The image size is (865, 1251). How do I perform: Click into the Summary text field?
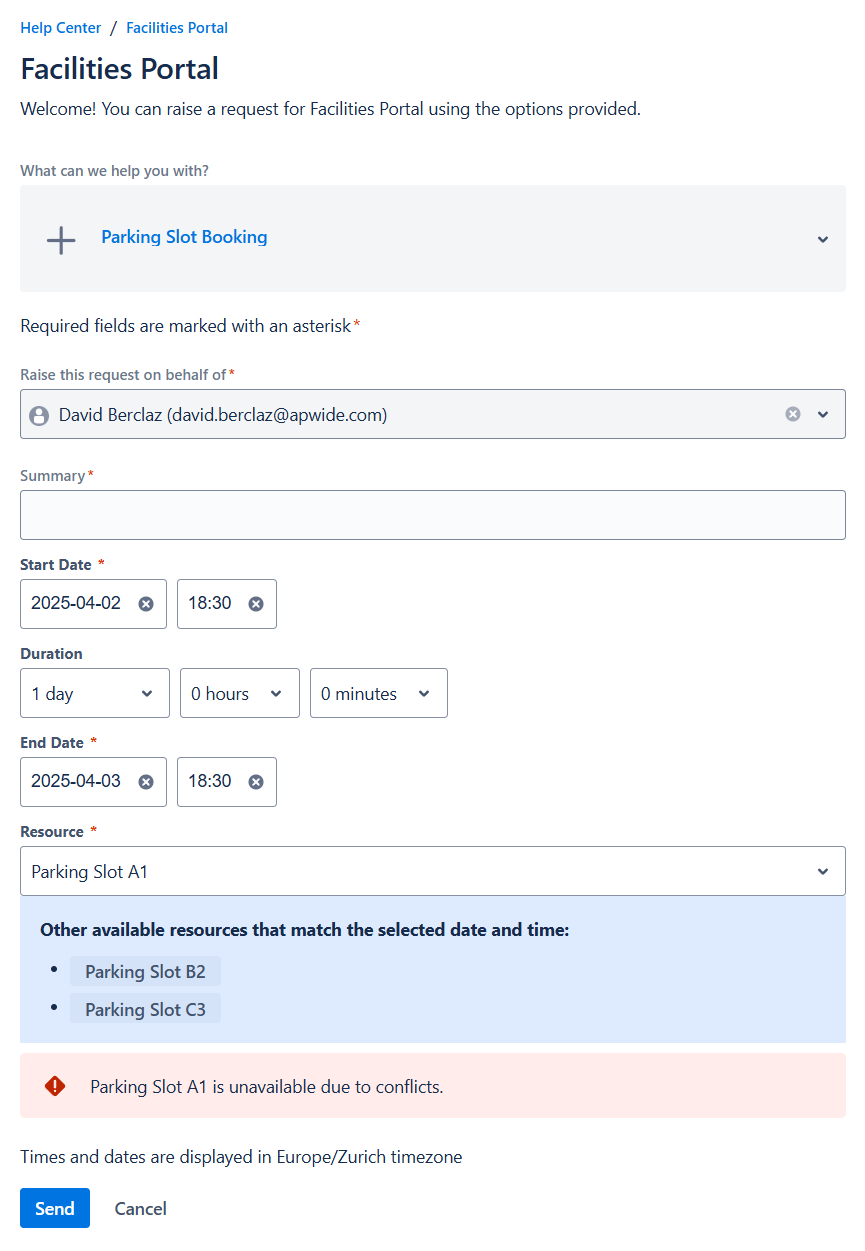click(432, 515)
